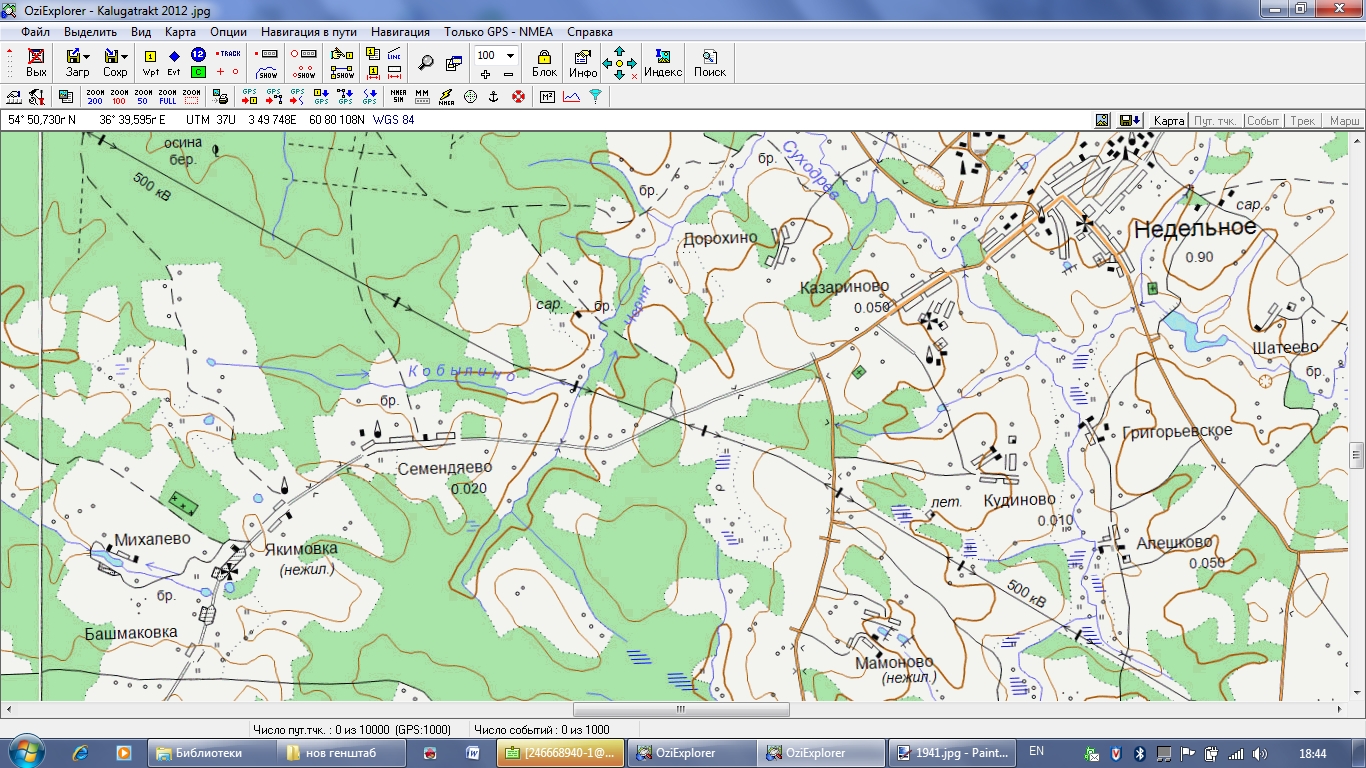The height and width of the screenshot is (768, 1366).
Task: Click the Индекс button
Action: pyautogui.click(x=663, y=62)
